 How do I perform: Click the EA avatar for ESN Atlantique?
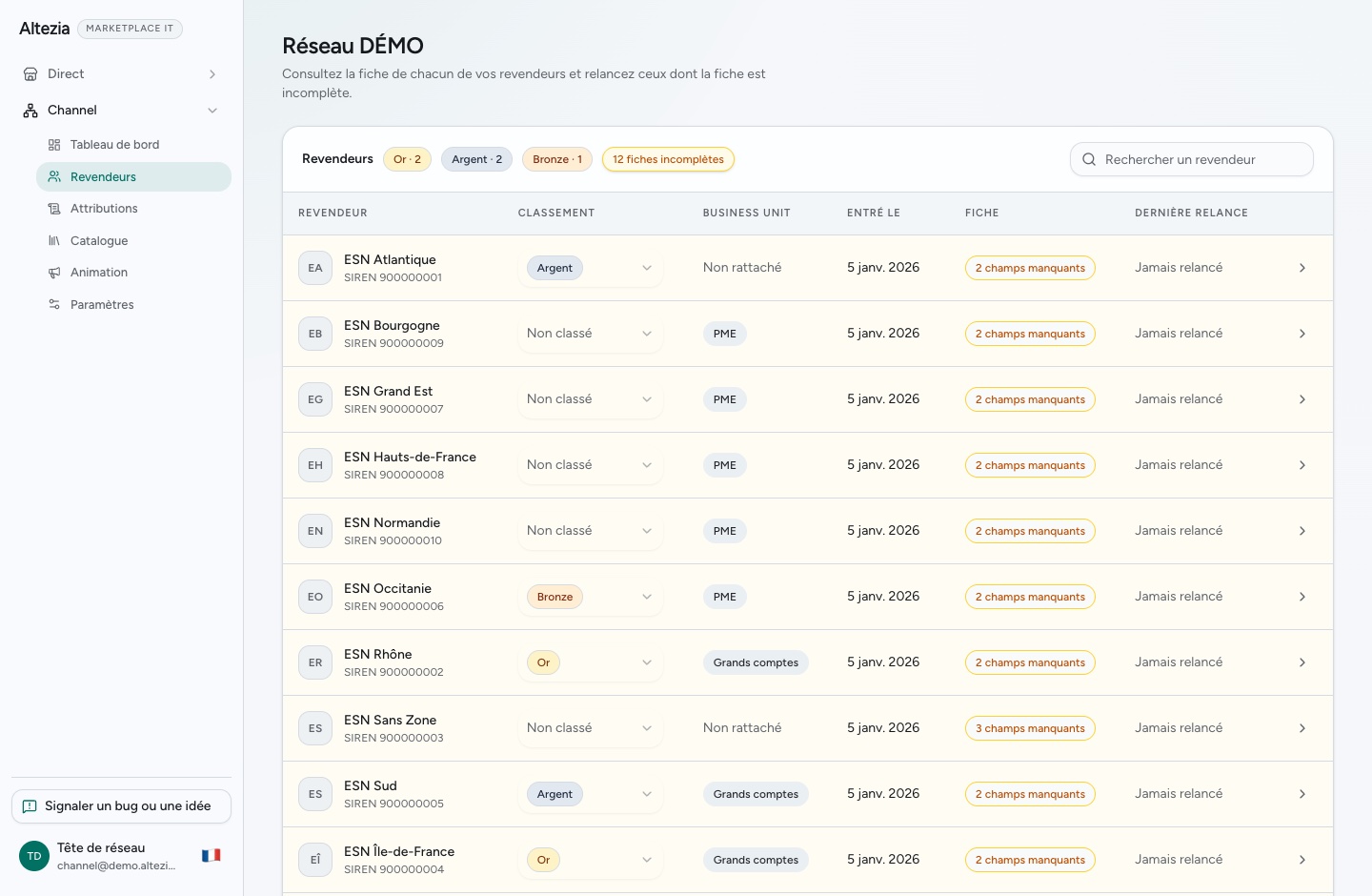(315, 268)
